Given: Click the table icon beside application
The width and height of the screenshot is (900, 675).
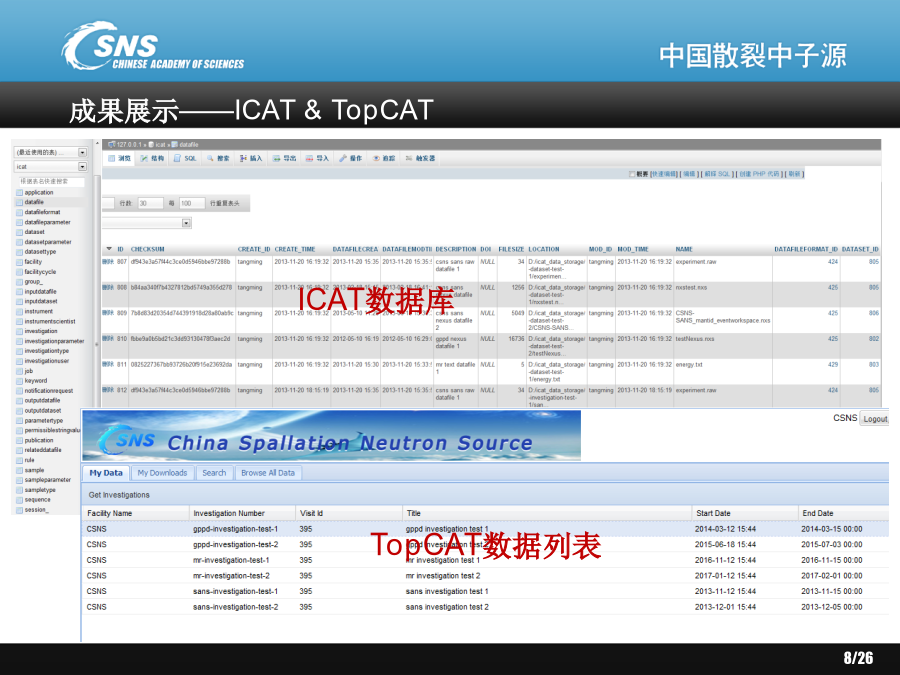Looking at the screenshot, I should [20, 193].
